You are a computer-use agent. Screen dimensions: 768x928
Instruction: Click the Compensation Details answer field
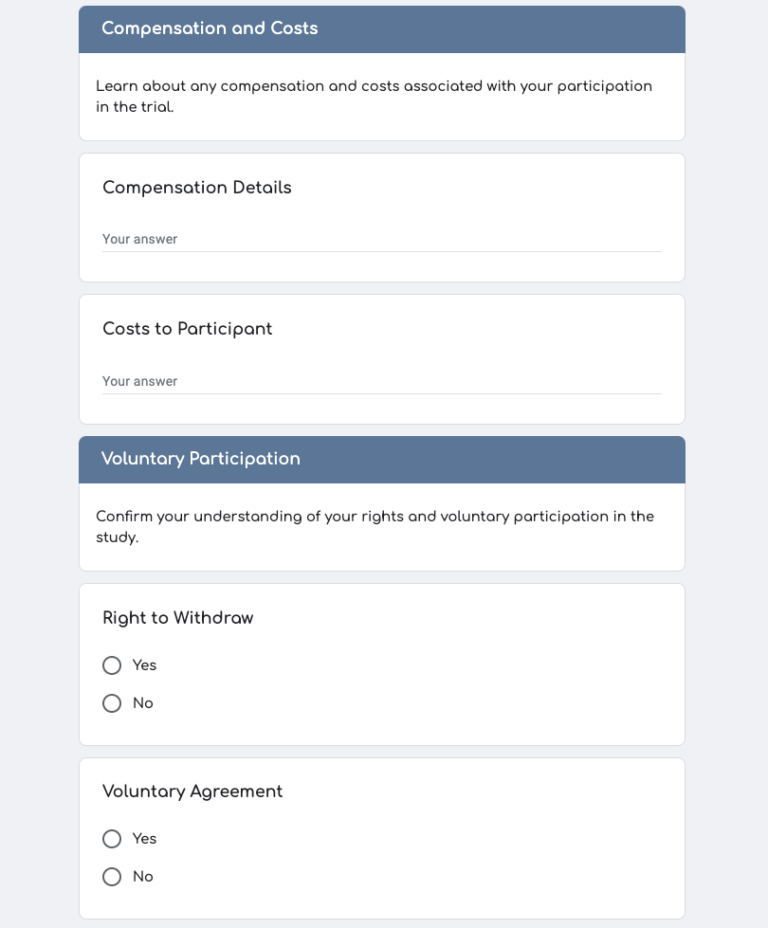pos(381,240)
